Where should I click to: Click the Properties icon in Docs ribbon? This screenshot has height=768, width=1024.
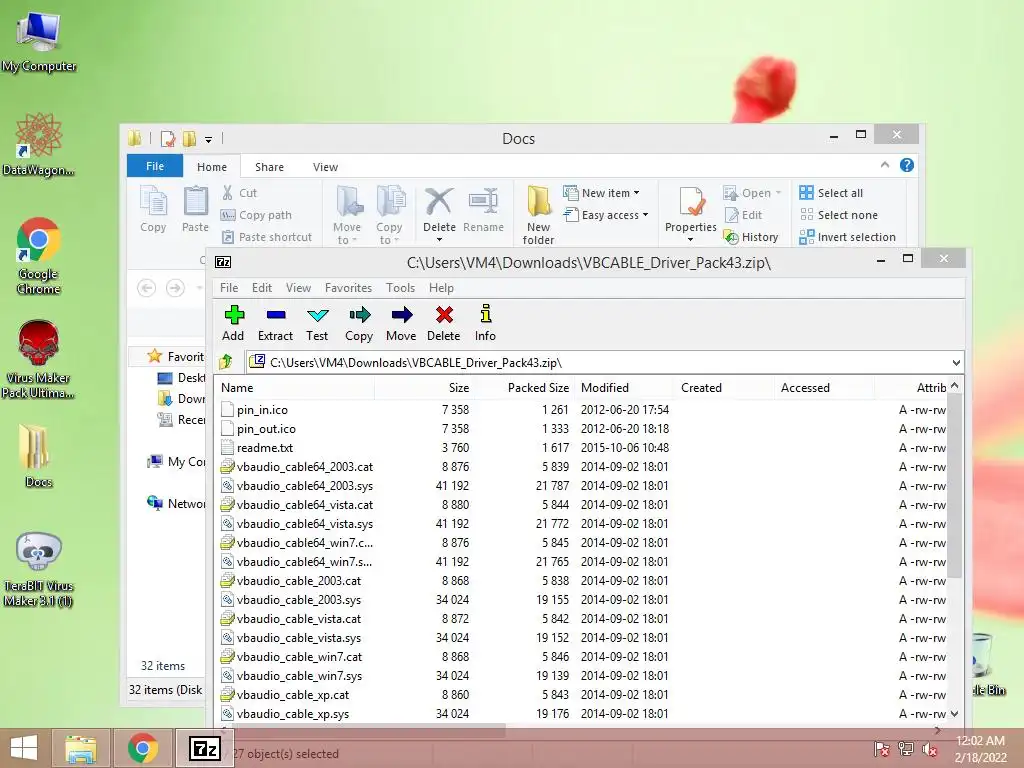[691, 203]
